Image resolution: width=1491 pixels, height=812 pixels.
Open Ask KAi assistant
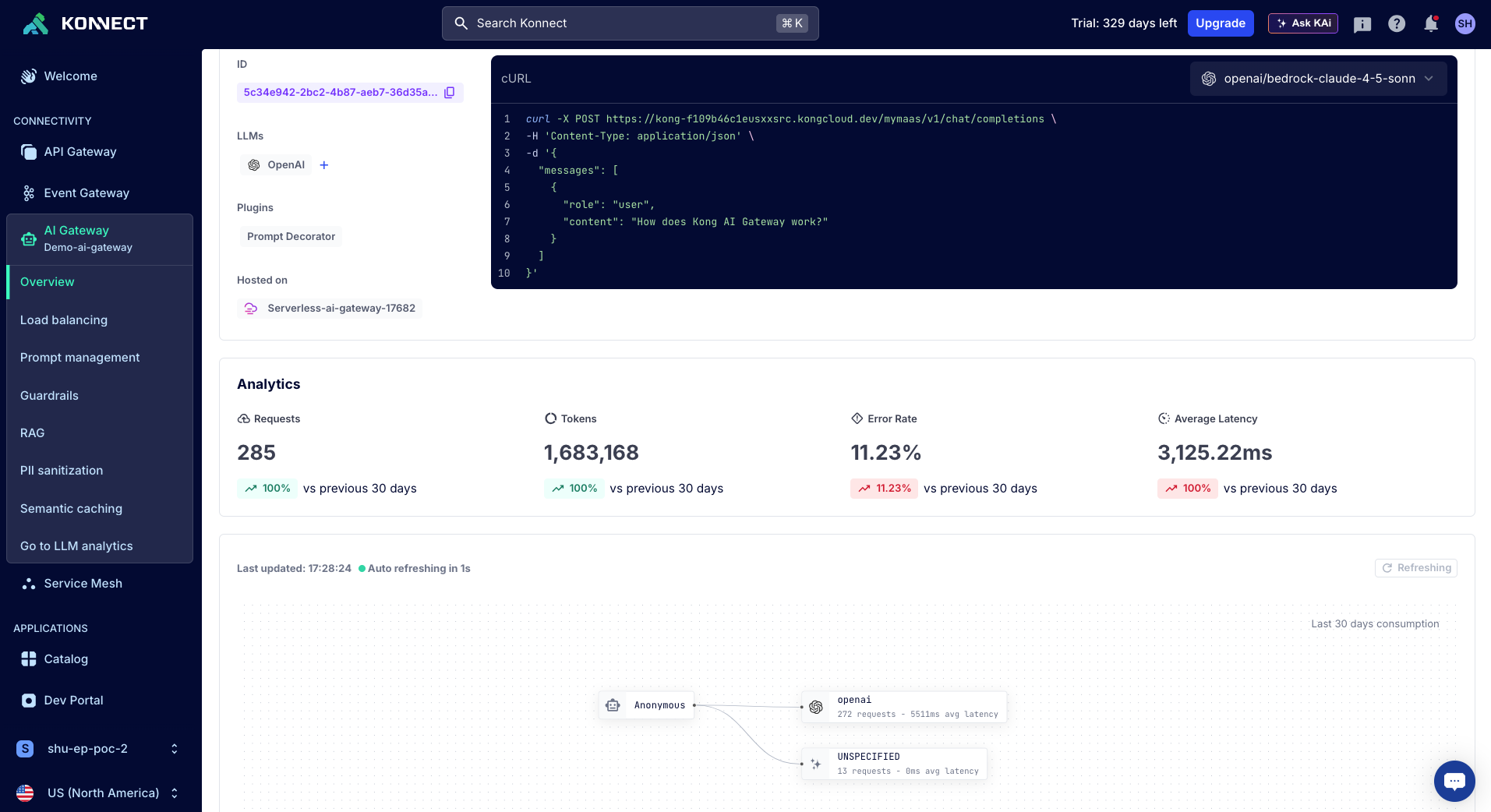tap(1302, 23)
